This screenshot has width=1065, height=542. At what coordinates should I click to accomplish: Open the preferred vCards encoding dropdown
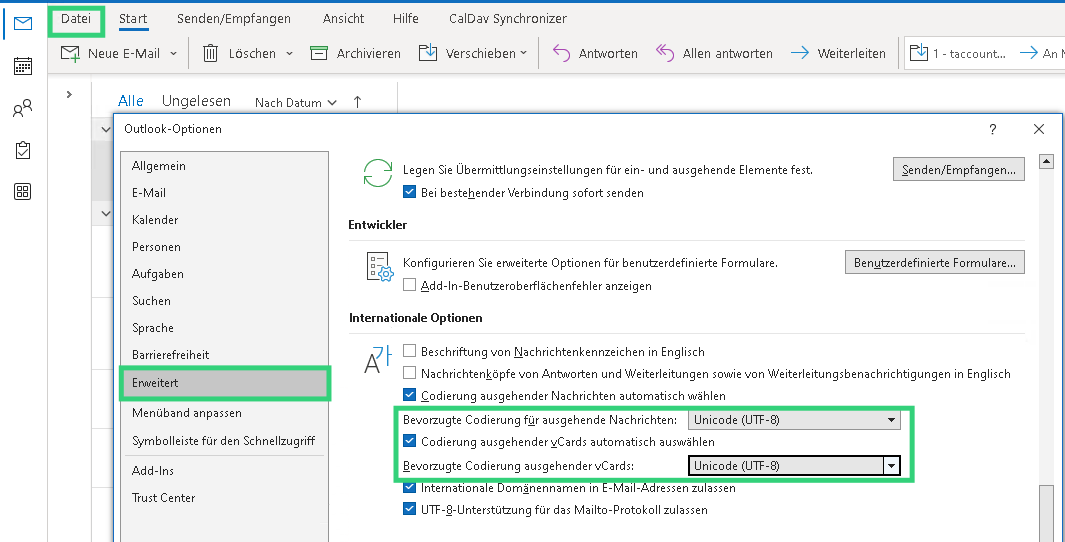tap(890, 466)
